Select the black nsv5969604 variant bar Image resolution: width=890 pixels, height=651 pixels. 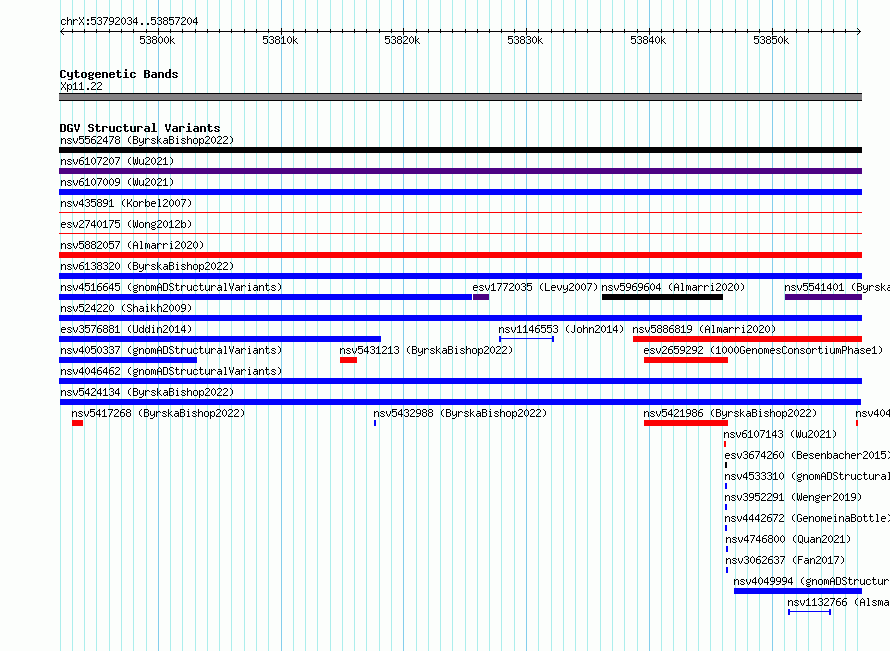pyautogui.click(x=662, y=297)
